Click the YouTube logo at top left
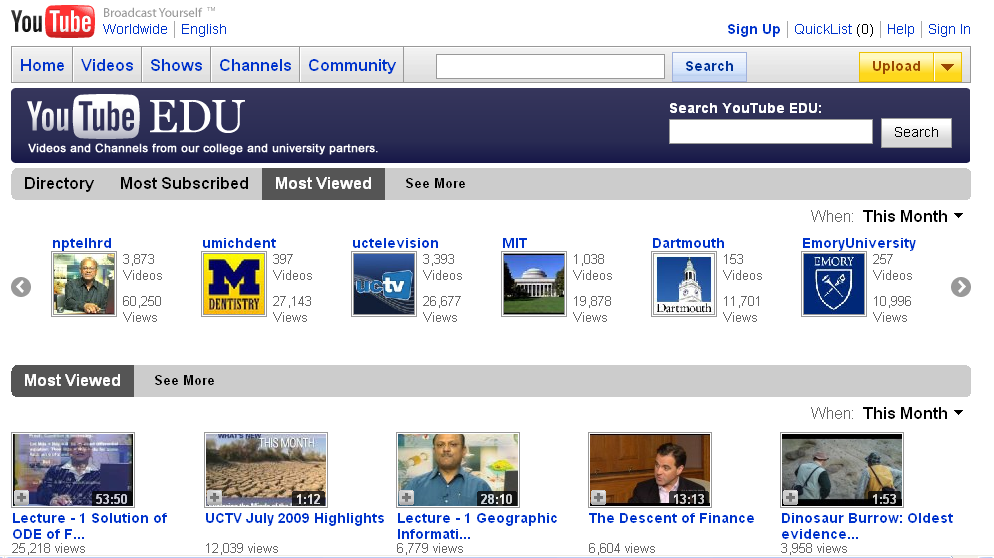 [53, 21]
